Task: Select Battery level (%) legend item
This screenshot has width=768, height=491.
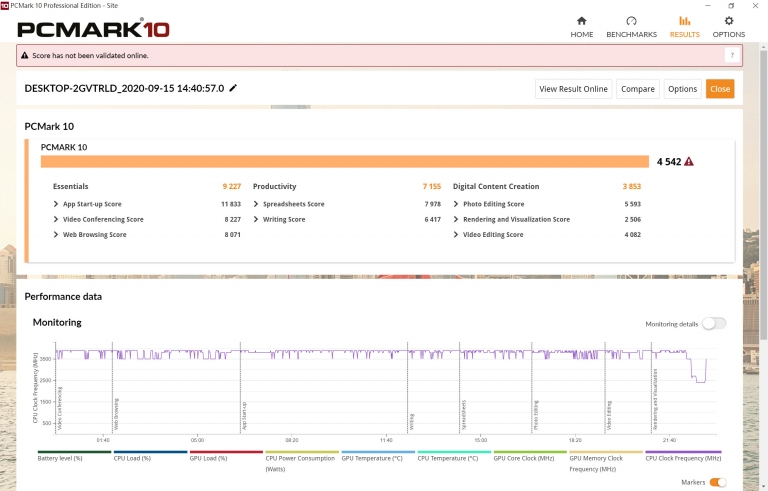Action: pos(74,457)
